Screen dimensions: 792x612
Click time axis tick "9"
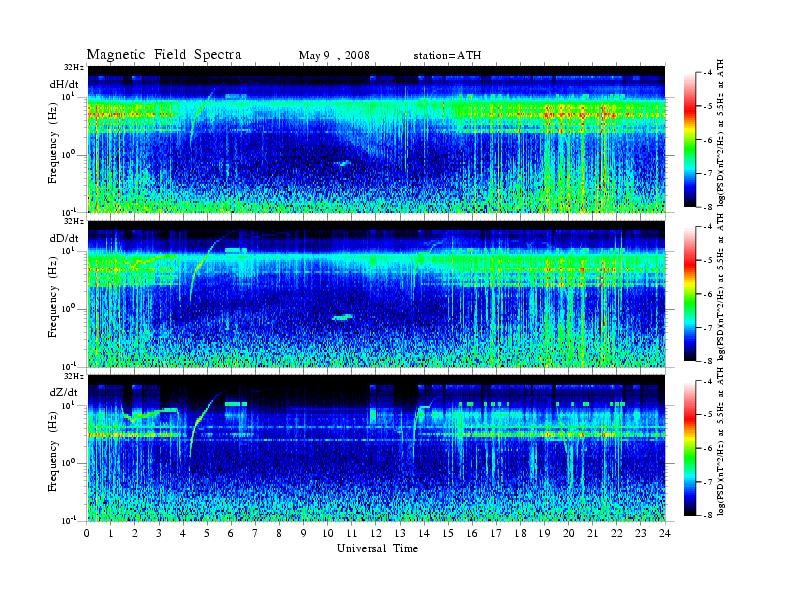tap(303, 533)
